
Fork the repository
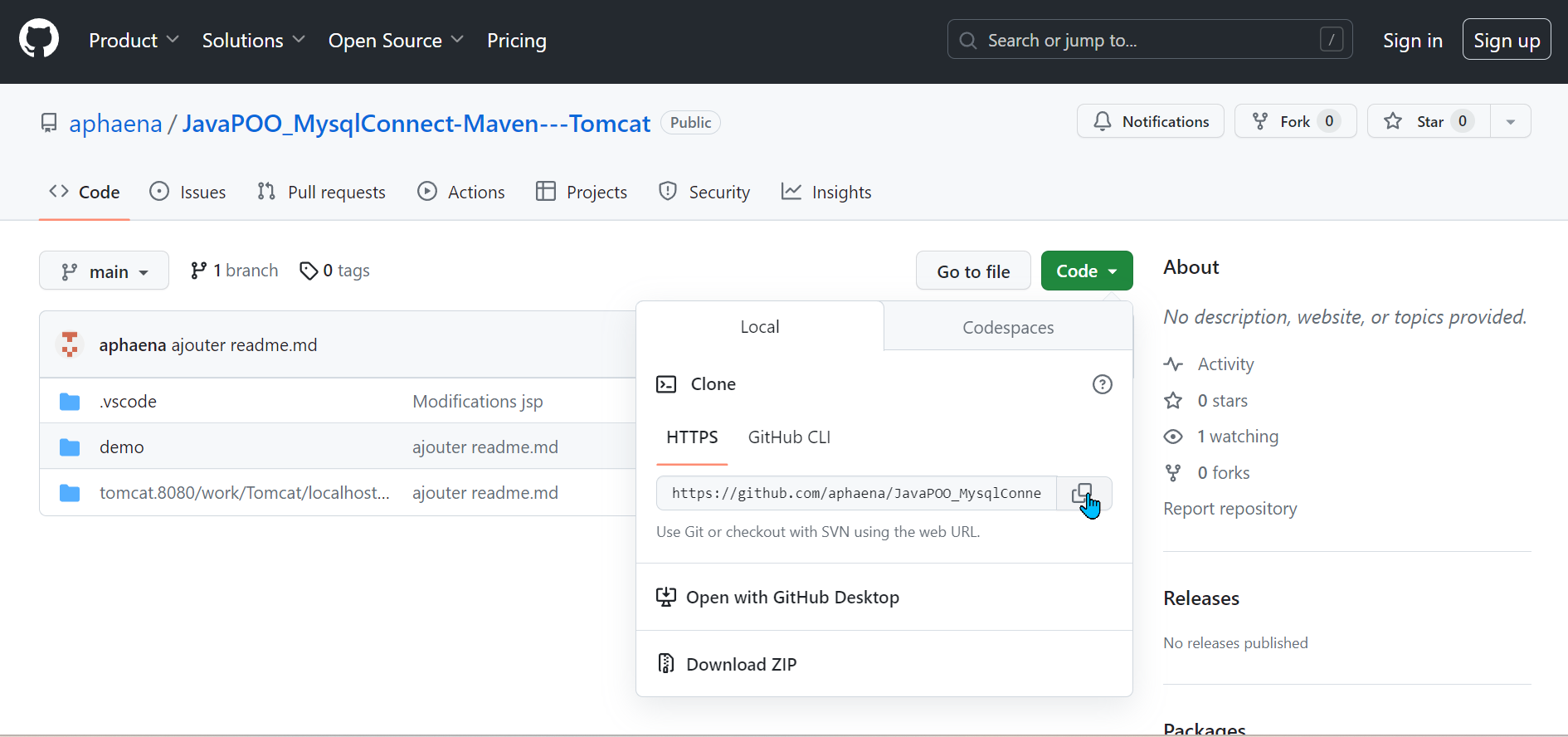click(1294, 122)
